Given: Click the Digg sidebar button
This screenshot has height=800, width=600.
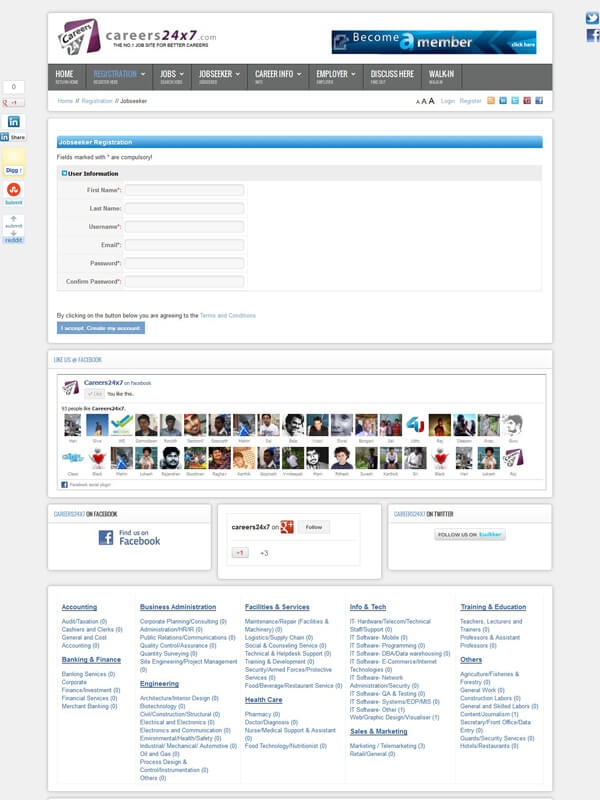Looking at the screenshot, I should (14, 160).
